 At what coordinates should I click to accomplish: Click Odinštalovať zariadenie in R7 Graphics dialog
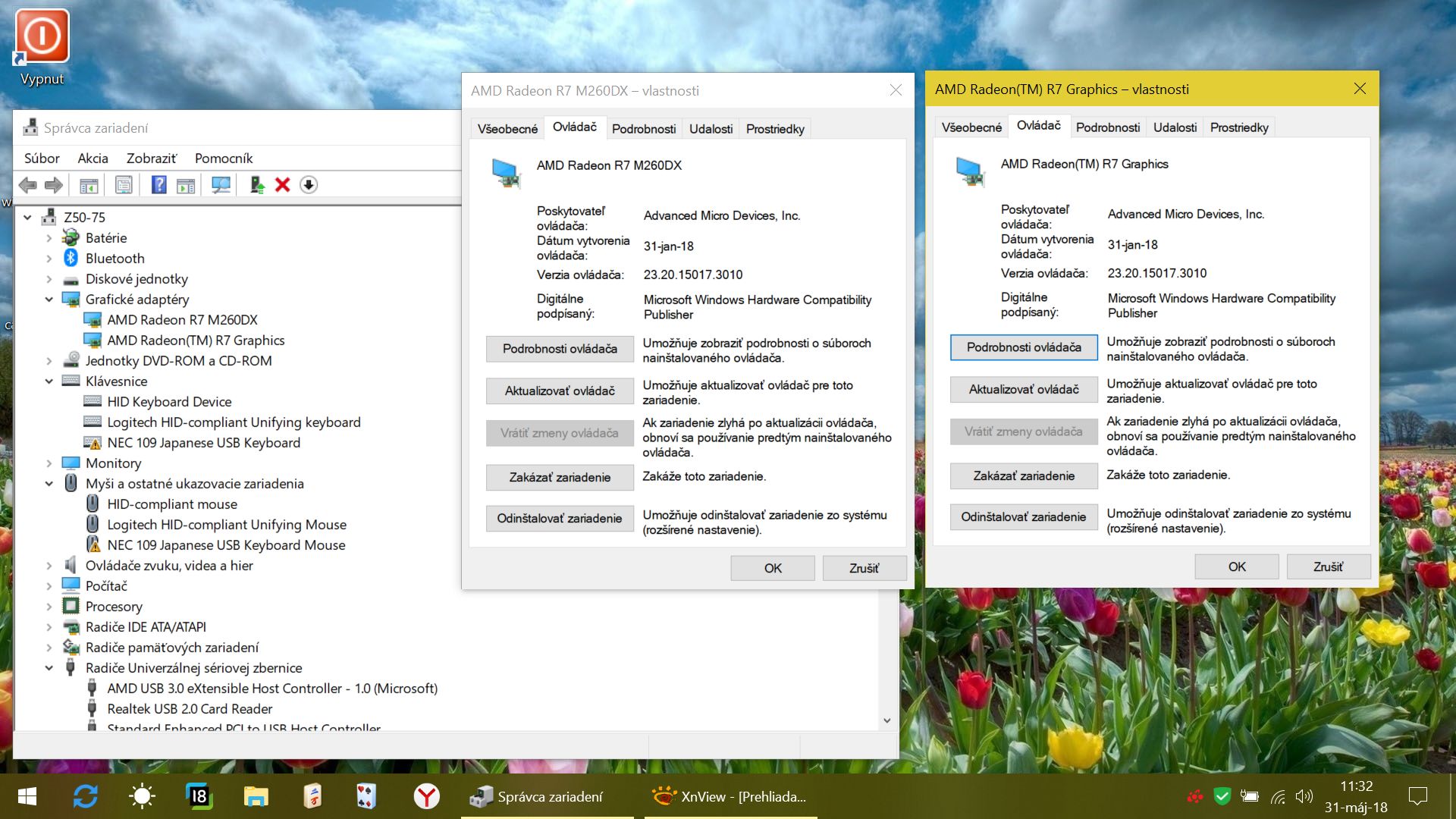(x=1024, y=516)
